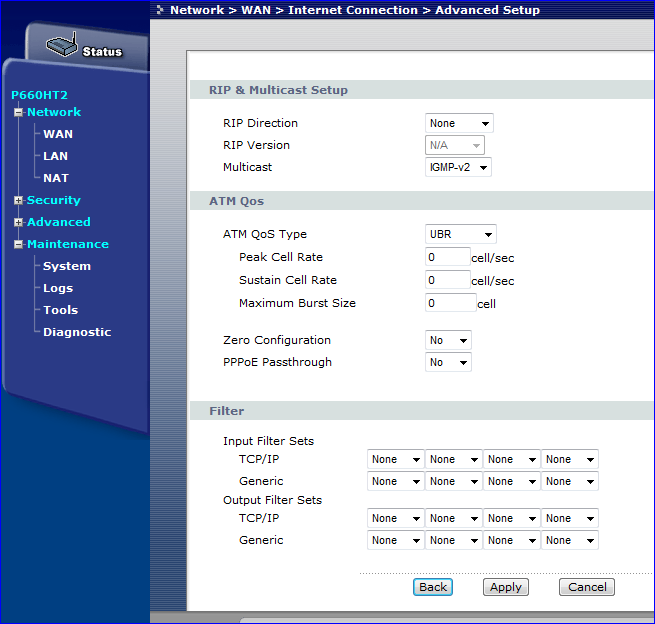Click the Back button
Screen dimensions: 655x624
click(433, 587)
